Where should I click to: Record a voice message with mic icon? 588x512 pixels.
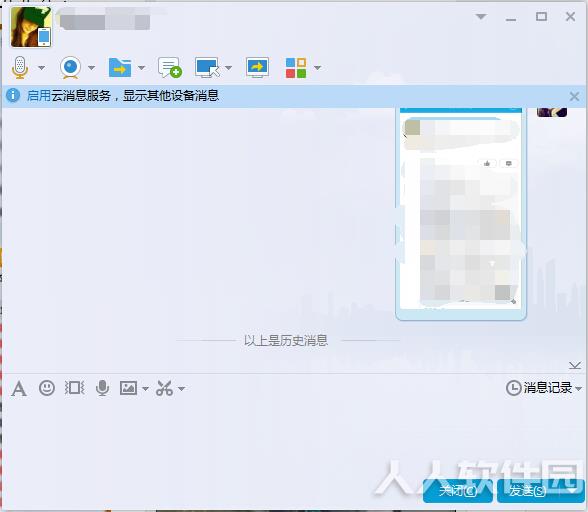coord(102,388)
